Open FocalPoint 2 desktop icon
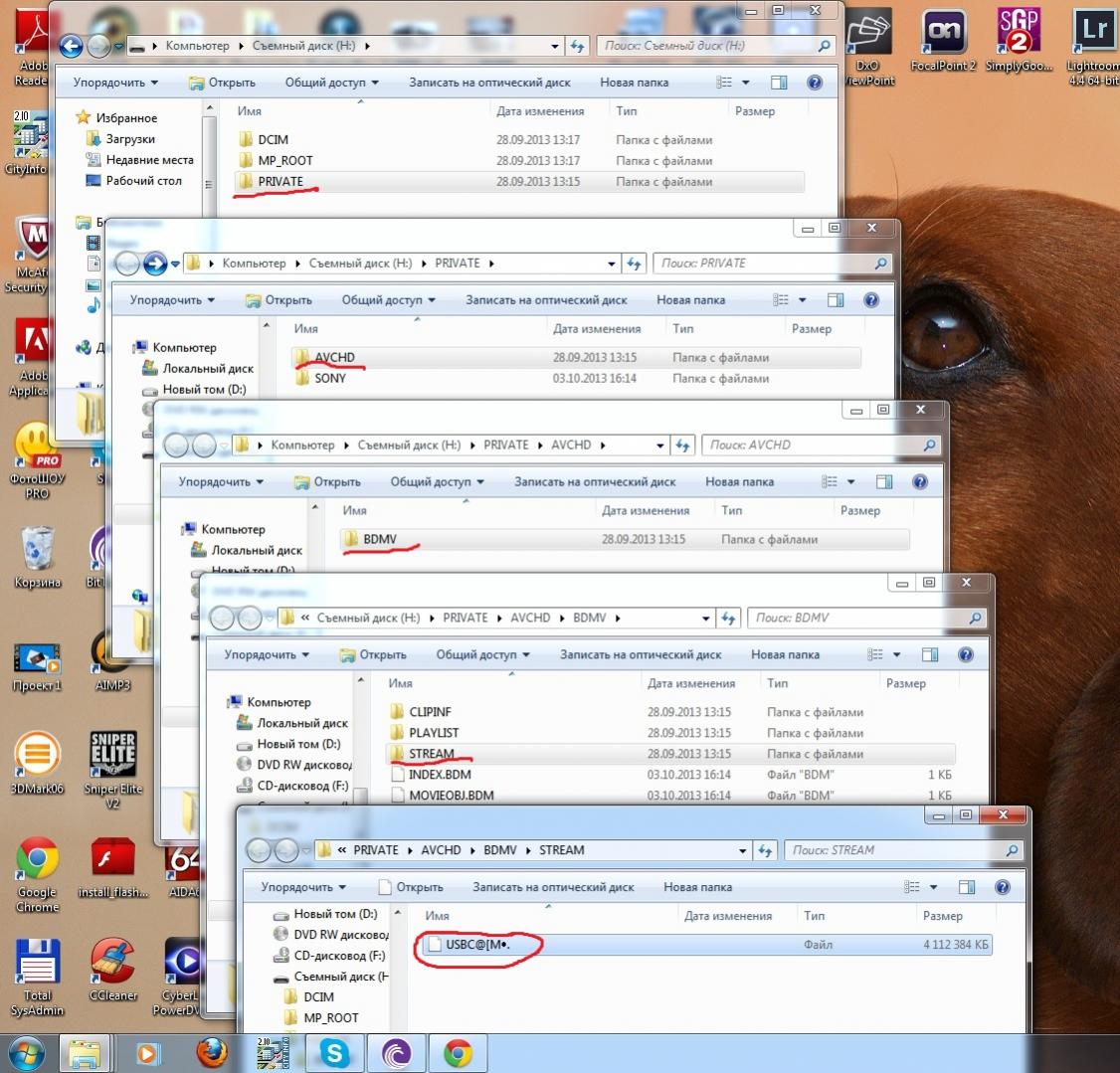Screen dimensions: 1120x1073 [943, 35]
